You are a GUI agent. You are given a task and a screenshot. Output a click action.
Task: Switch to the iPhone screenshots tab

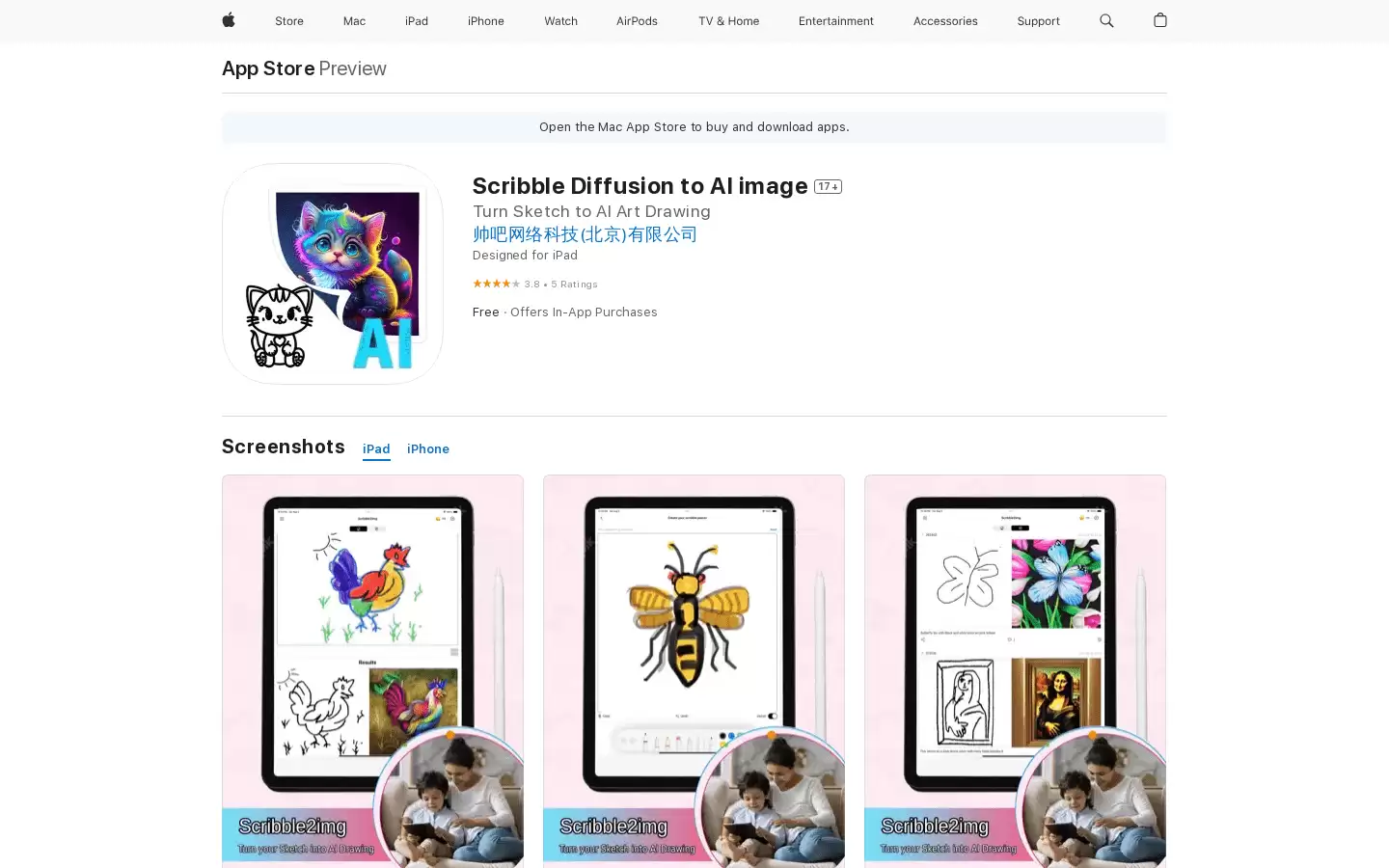tap(428, 449)
